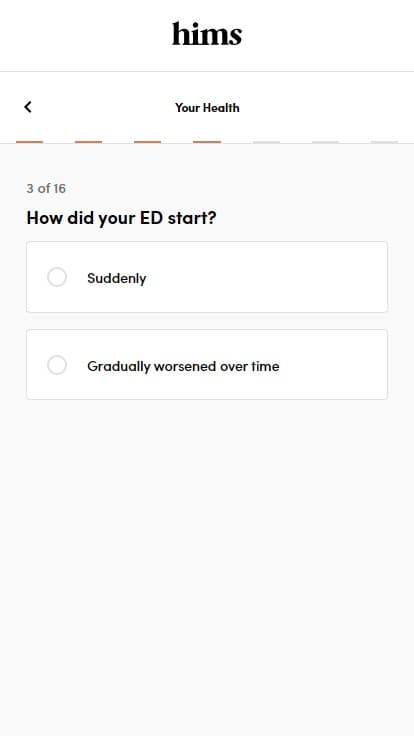
Task: Click the fourth filled progress segment
Action: coord(207,142)
